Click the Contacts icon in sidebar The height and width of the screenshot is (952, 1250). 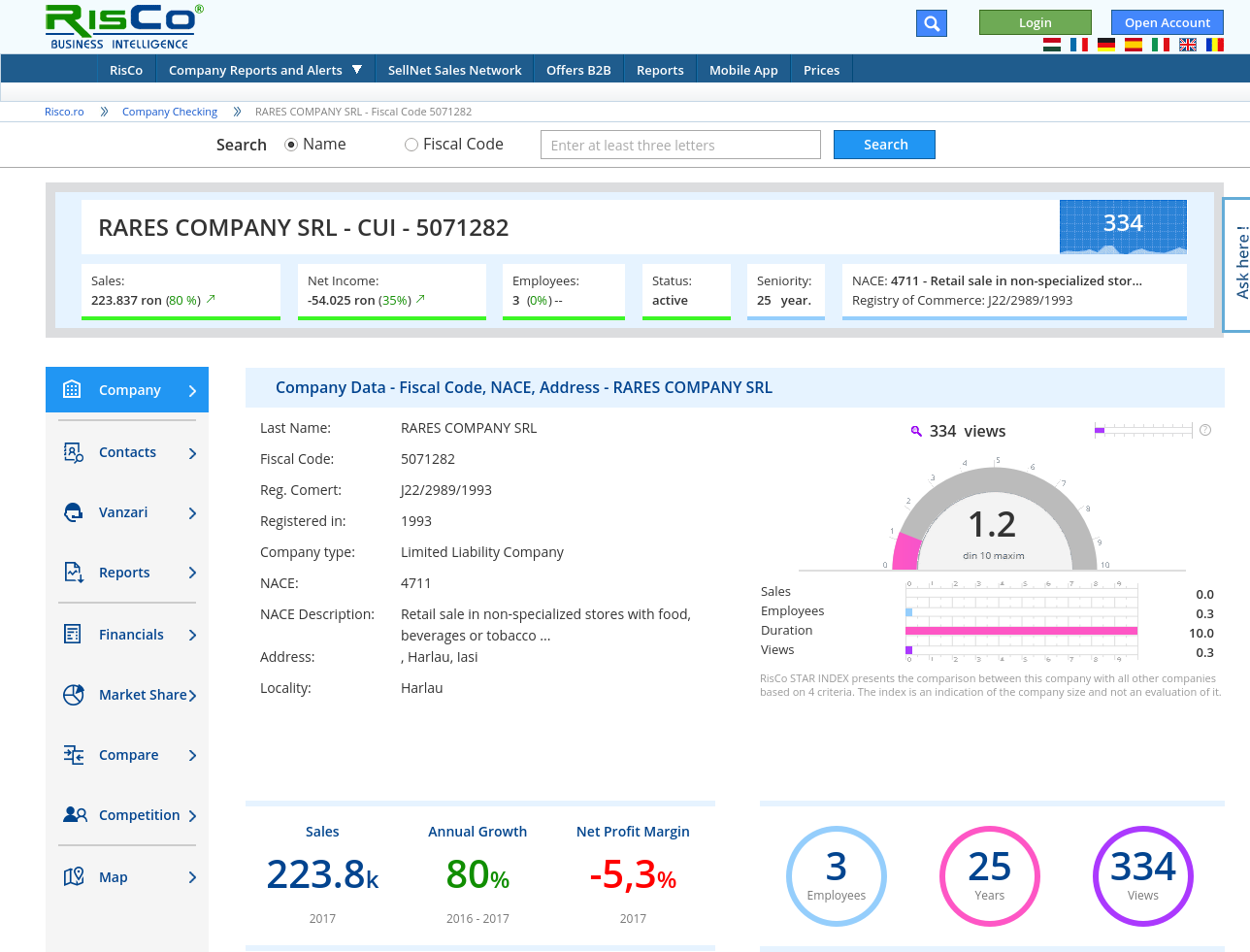(x=74, y=452)
